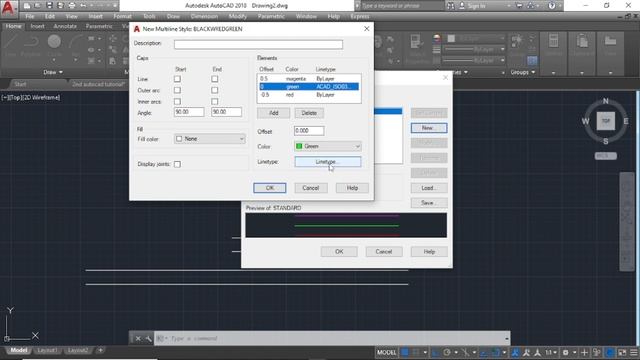This screenshot has height=360, width=640.
Task: Click Delete button under Elements list
Action: tap(309, 113)
